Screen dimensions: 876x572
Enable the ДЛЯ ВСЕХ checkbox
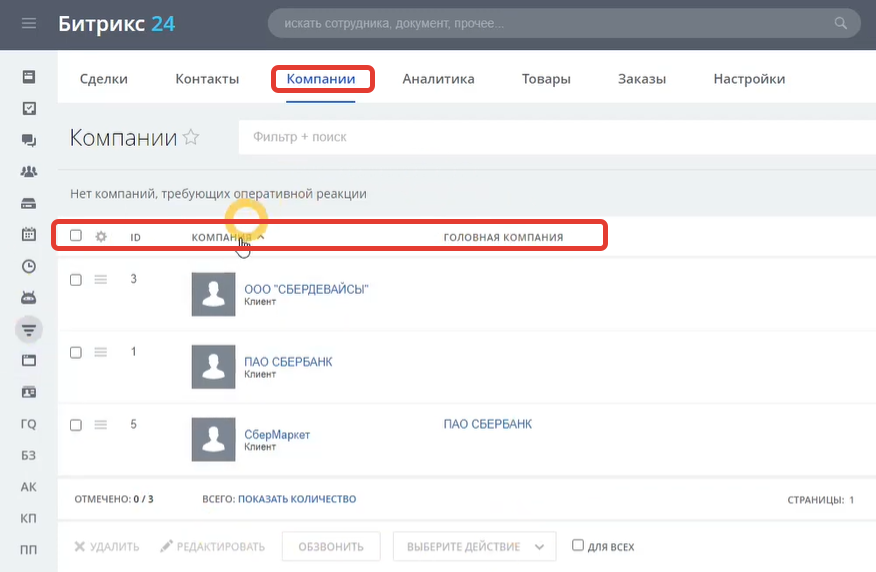578,545
